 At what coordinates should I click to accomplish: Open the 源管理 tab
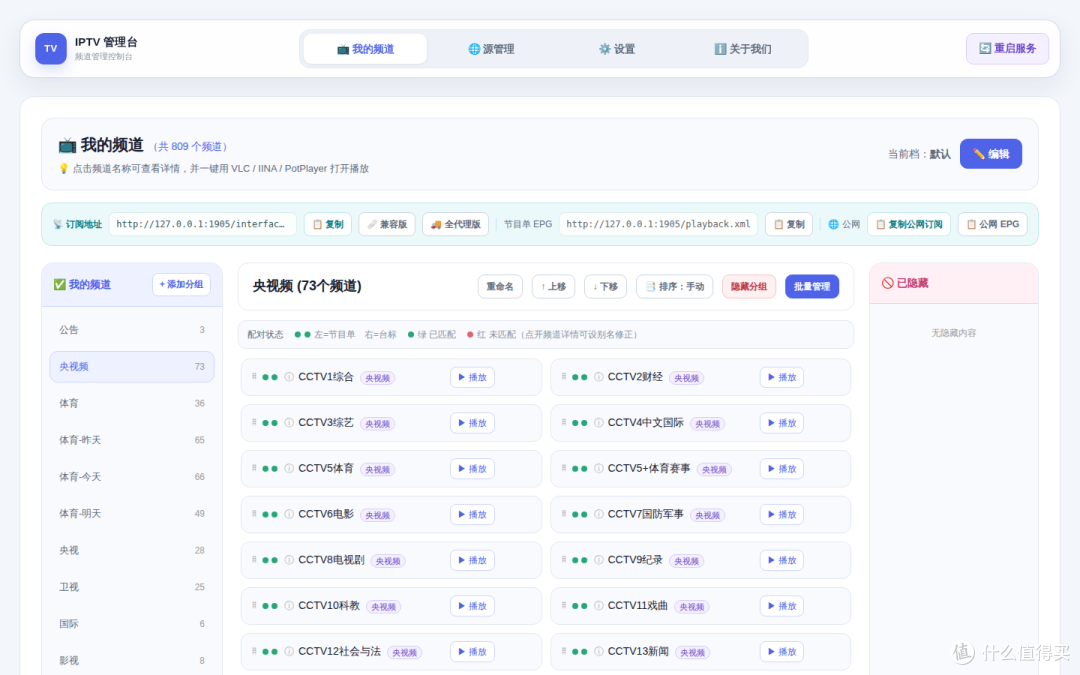coord(491,49)
